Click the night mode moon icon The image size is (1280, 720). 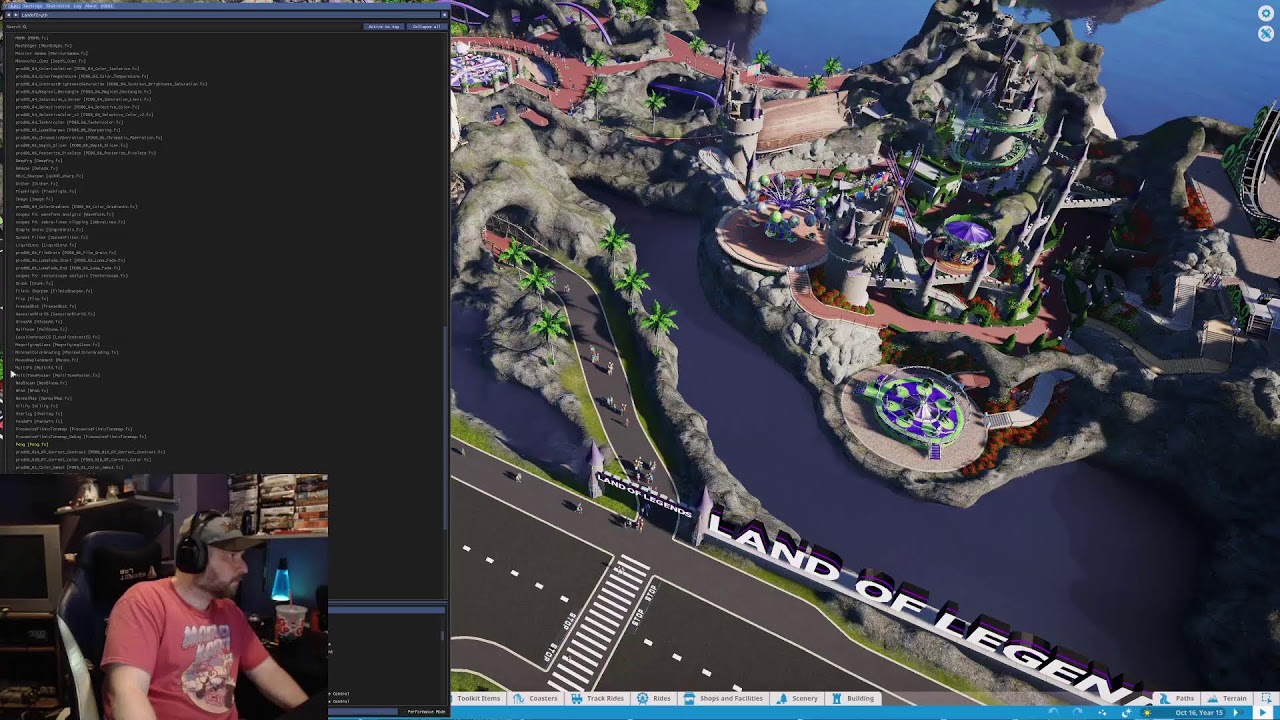pos(1126,712)
